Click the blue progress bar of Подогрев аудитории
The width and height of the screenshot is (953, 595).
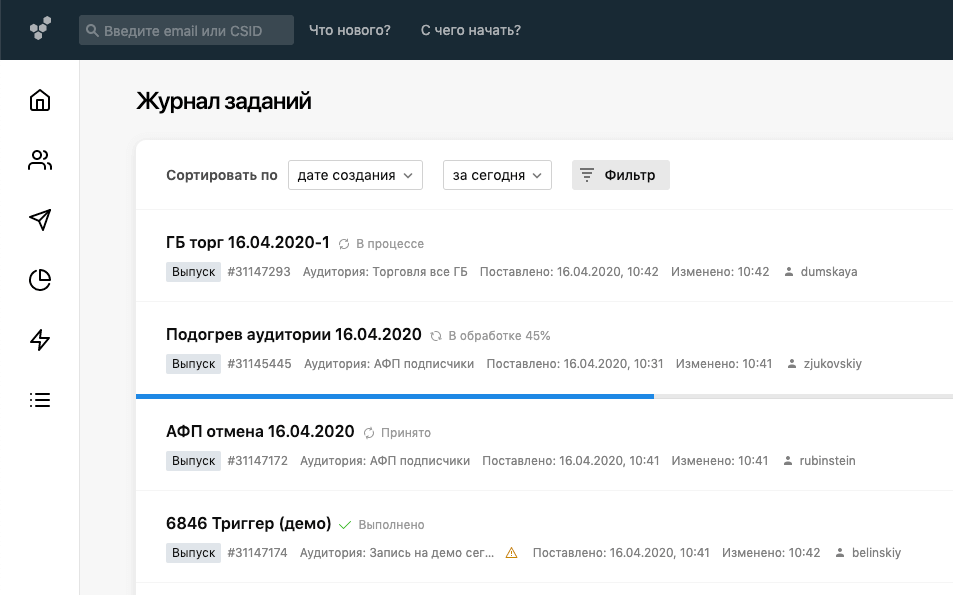coord(395,396)
